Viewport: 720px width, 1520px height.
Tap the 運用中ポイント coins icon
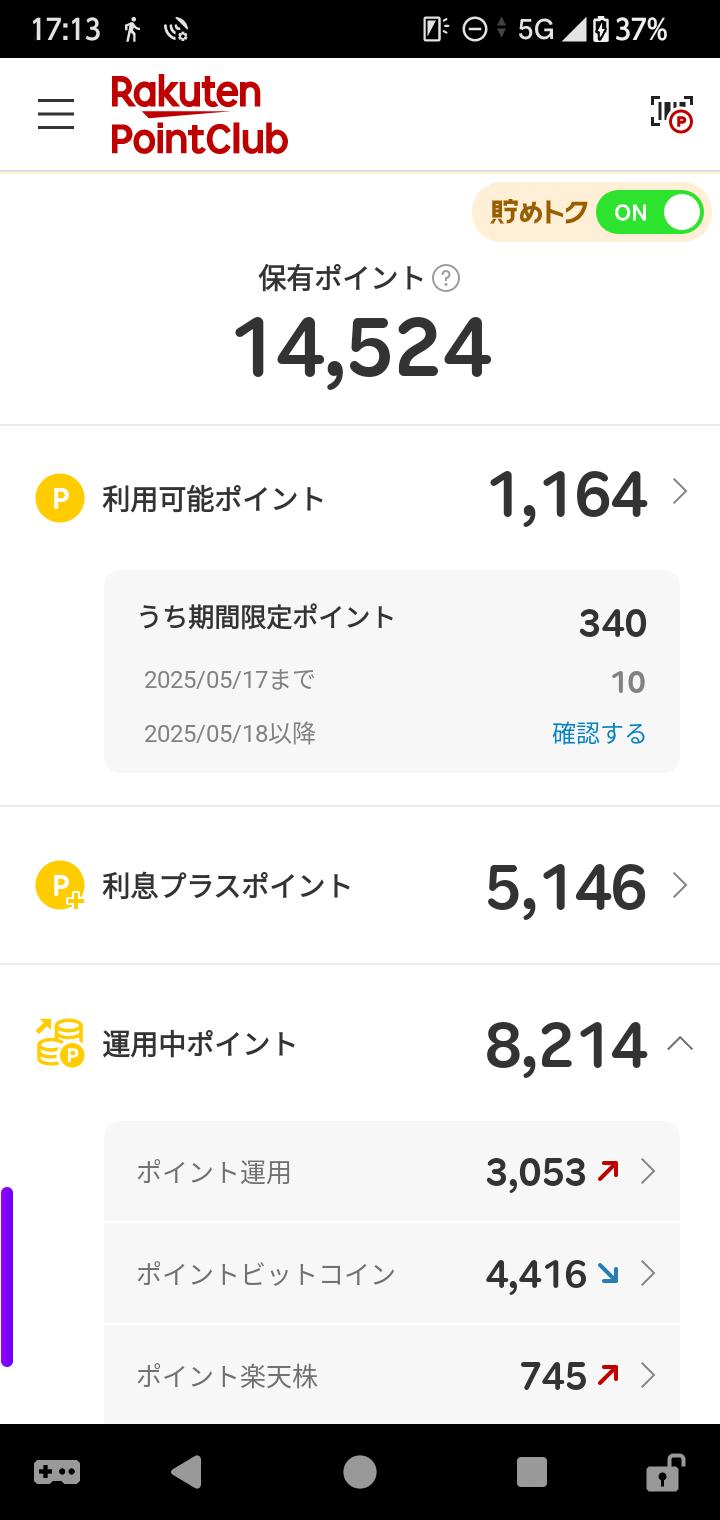point(60,1043)
